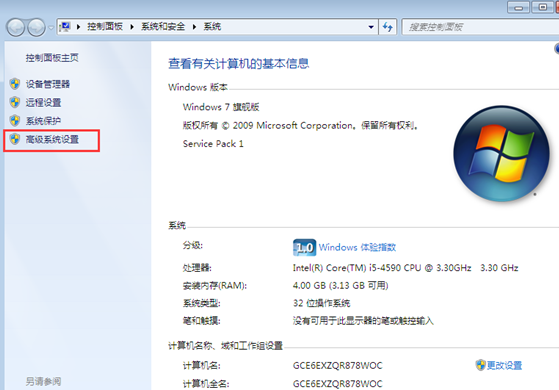Click the shield icon beside 设备管理器

(15, 84)
